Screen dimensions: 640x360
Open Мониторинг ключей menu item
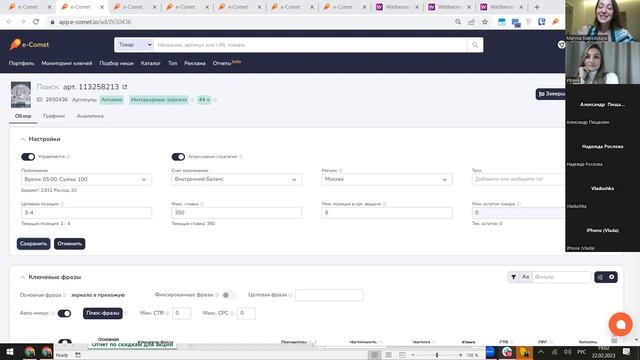tap(67, 63)
